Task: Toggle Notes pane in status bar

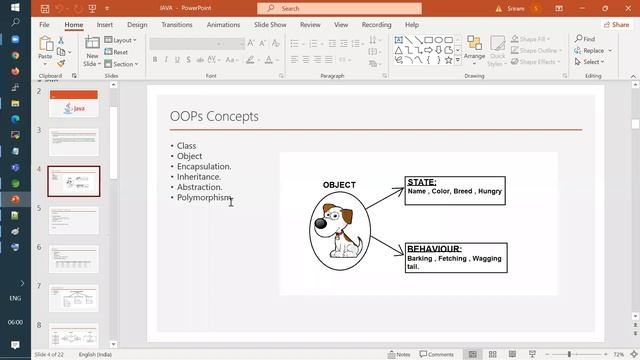Action: [399, 354]
